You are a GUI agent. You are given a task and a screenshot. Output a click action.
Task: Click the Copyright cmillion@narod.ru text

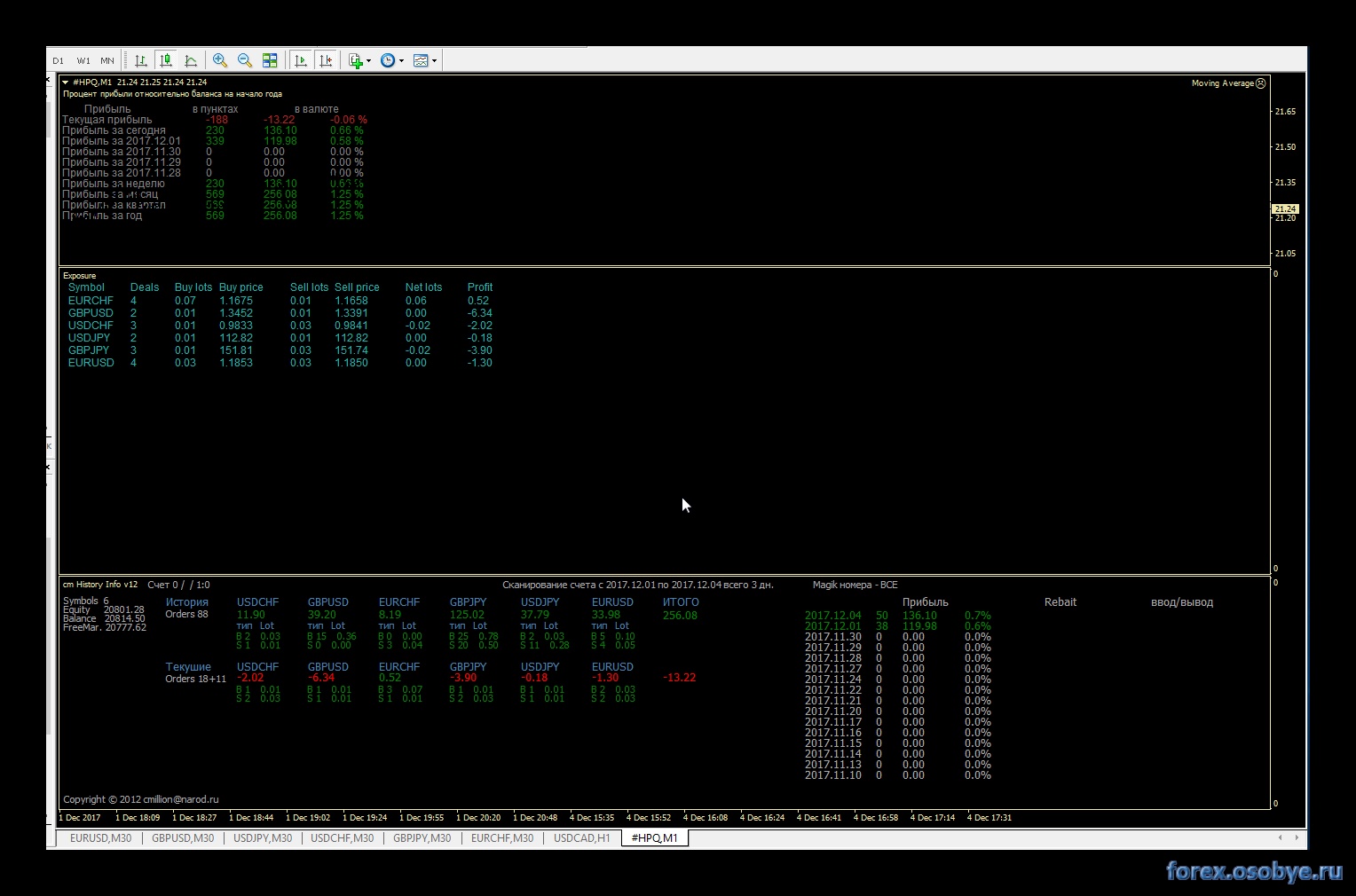pyautogui.click(x=141, y=799)
